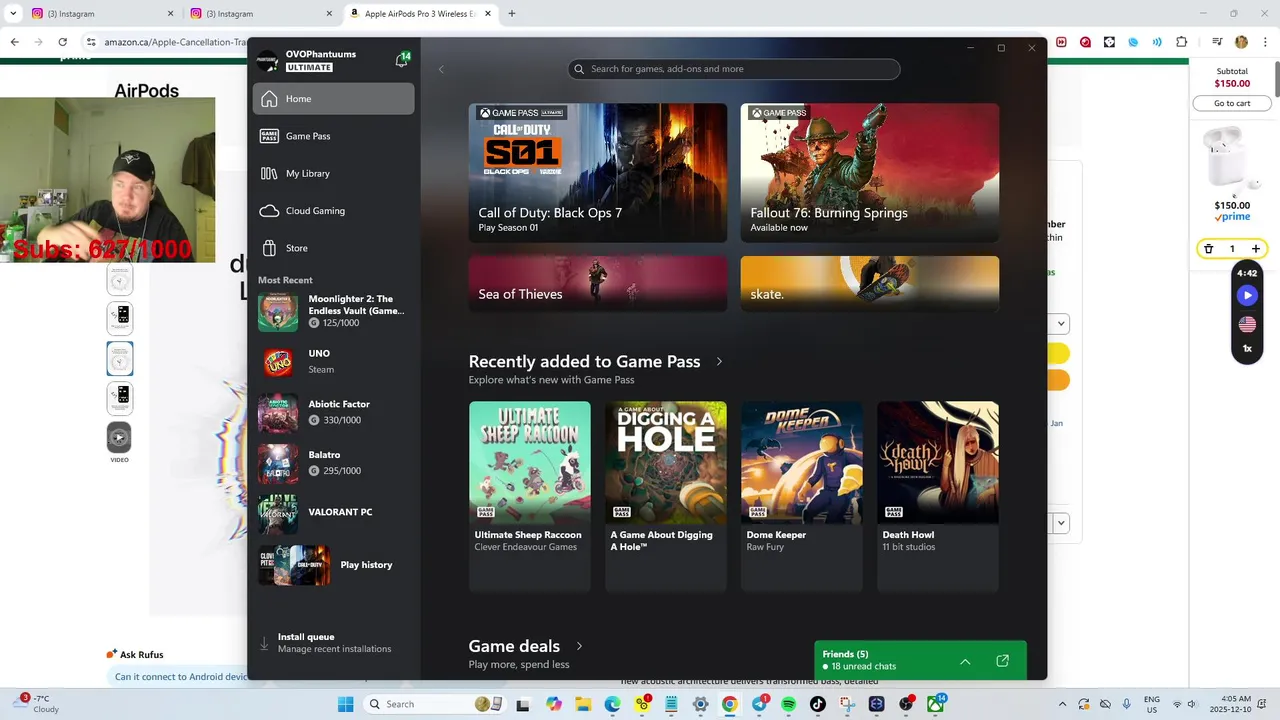
Task: Open Cloud Gaming in the sidebar
Action: (x=333, y=211)
